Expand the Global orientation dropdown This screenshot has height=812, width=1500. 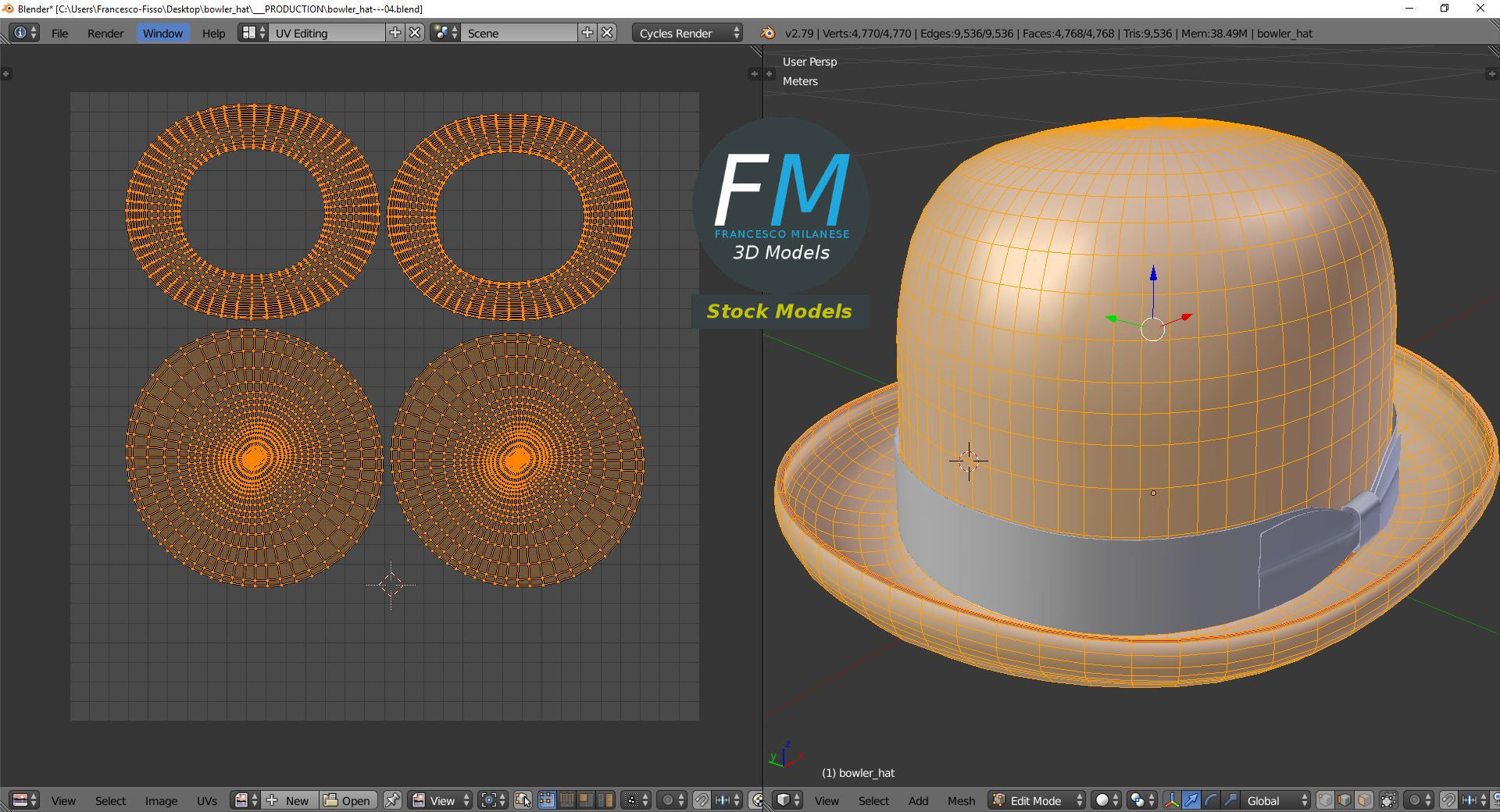click(x=1275, y=800)
